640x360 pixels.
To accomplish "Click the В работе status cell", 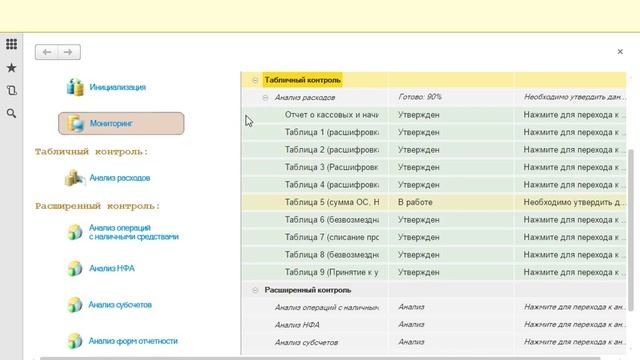I will click(x=451, y=202).
